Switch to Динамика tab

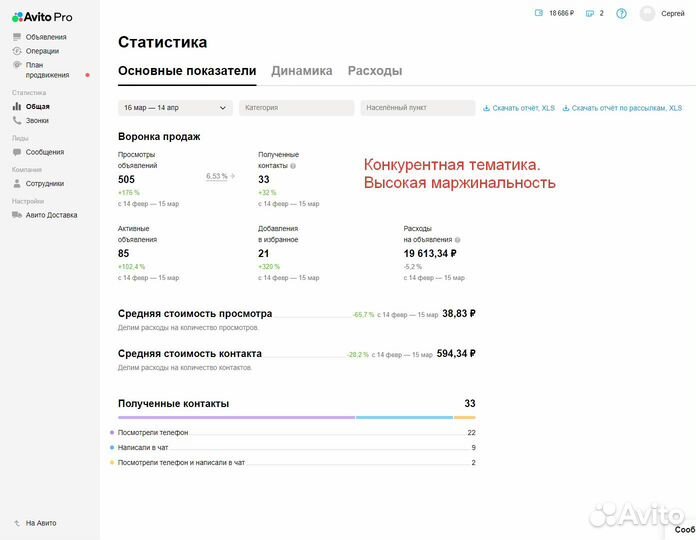302,71
